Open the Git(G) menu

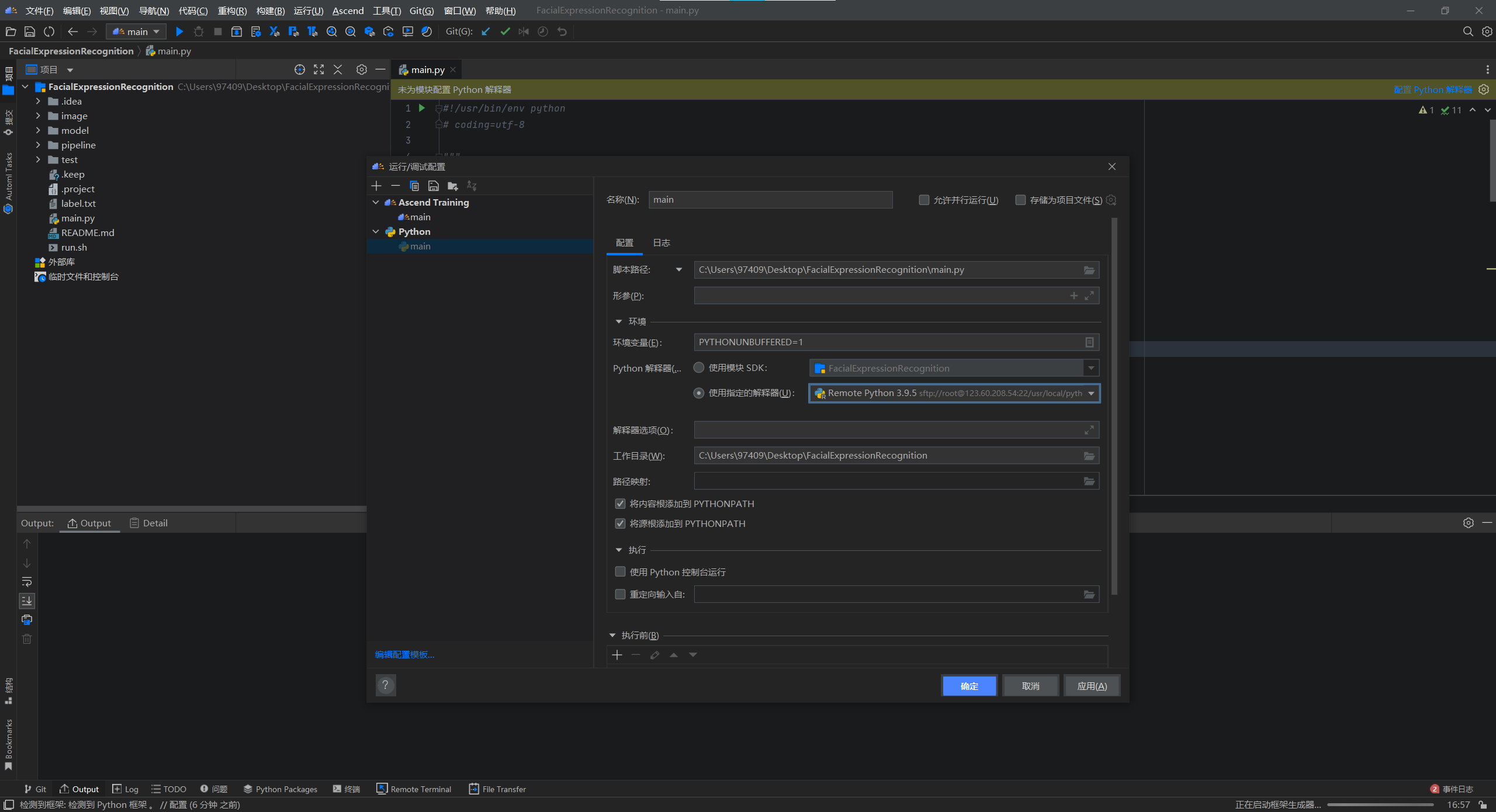coord(421,11)
